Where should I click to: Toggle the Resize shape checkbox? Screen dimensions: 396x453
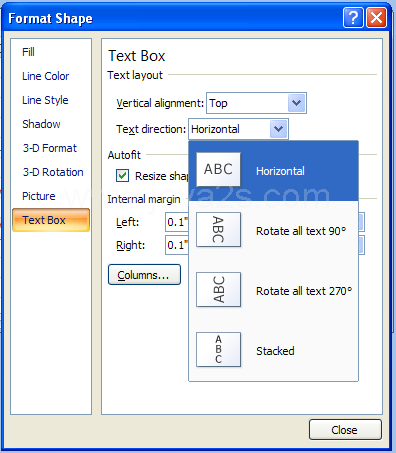tap(122, 175)
